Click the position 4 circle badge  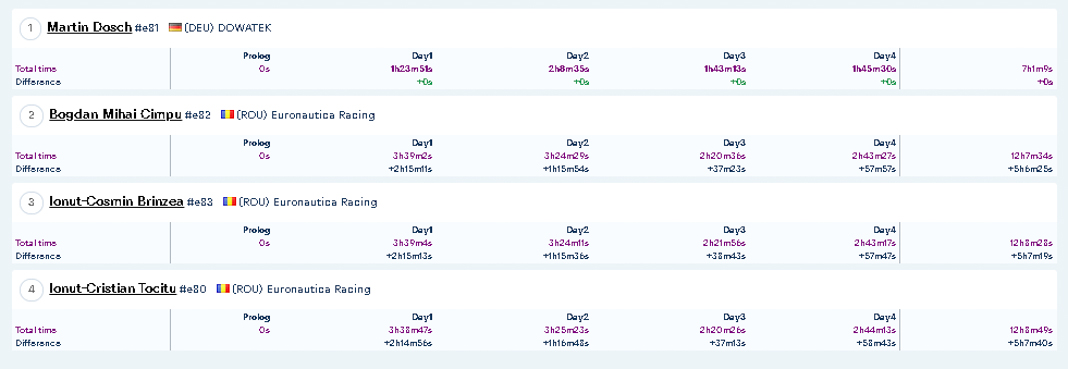tap(31, 290)
